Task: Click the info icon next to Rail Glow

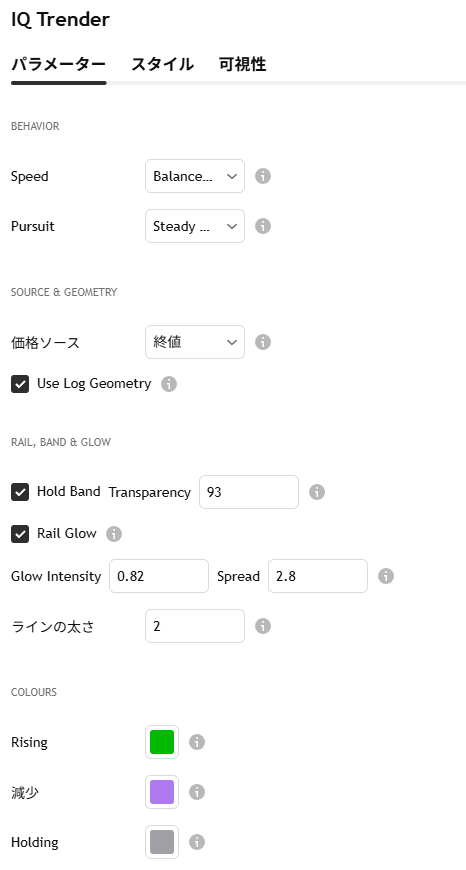Action: click(x=114, y=534)
